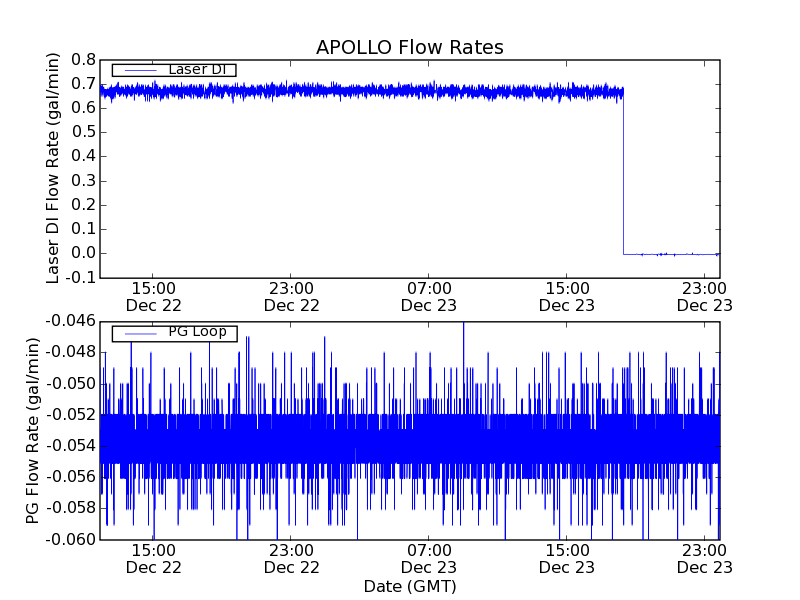The width and height of the screenshot is (800, 600).
Task: Click top chart's '07:00 Dec 23' label
Action: pyautogui.click(x=429, y=297)
